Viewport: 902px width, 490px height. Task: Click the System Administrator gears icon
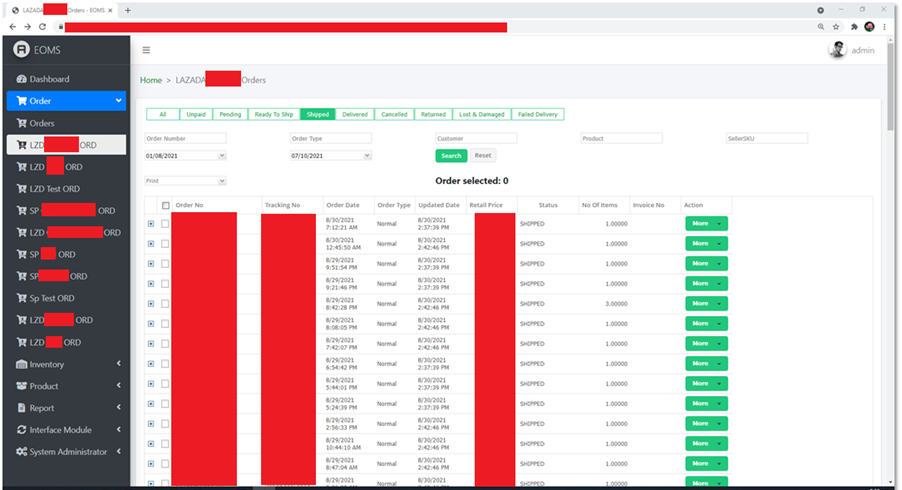21,451
